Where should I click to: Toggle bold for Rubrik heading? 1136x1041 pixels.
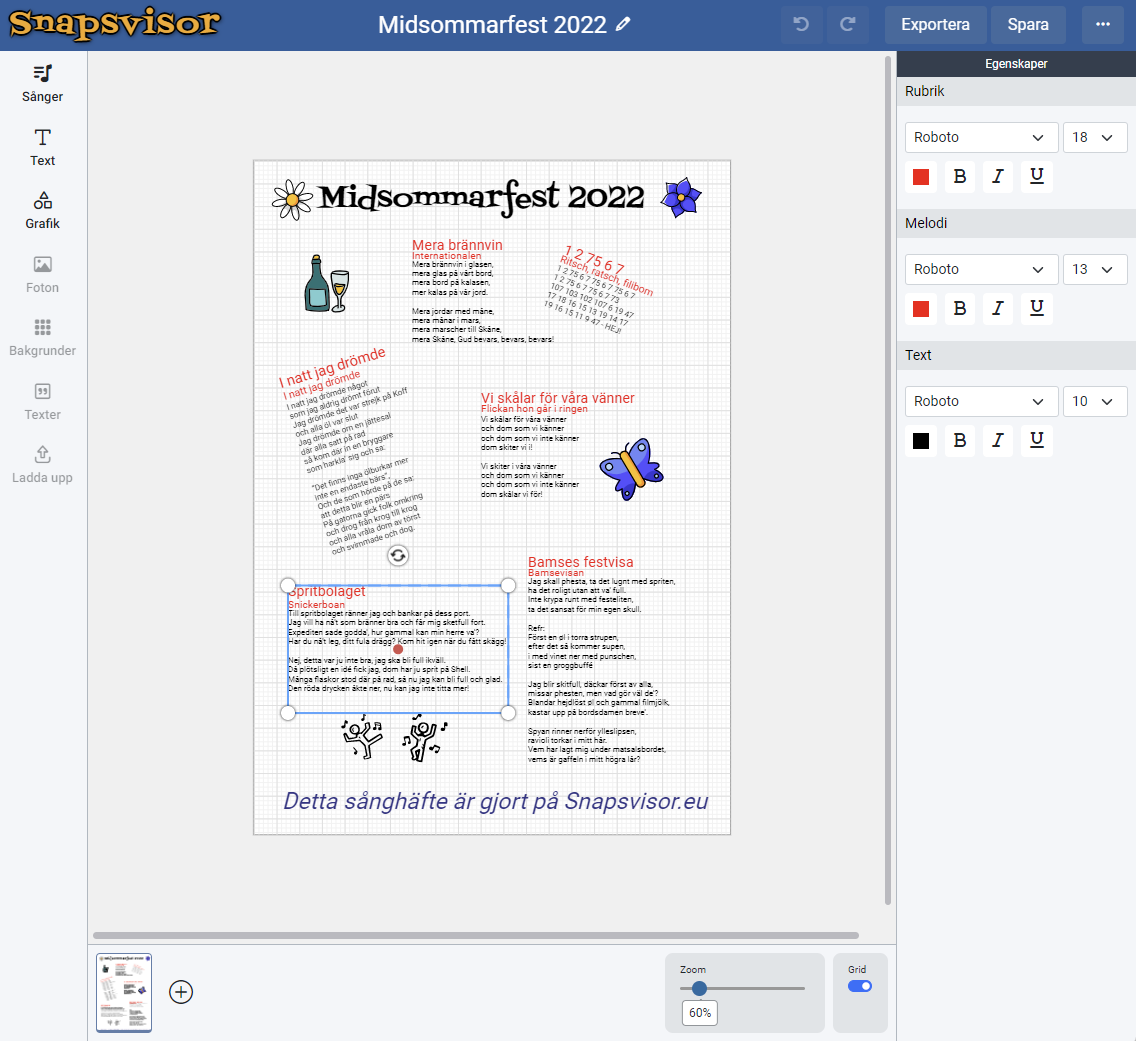click(x=960, y=177)
